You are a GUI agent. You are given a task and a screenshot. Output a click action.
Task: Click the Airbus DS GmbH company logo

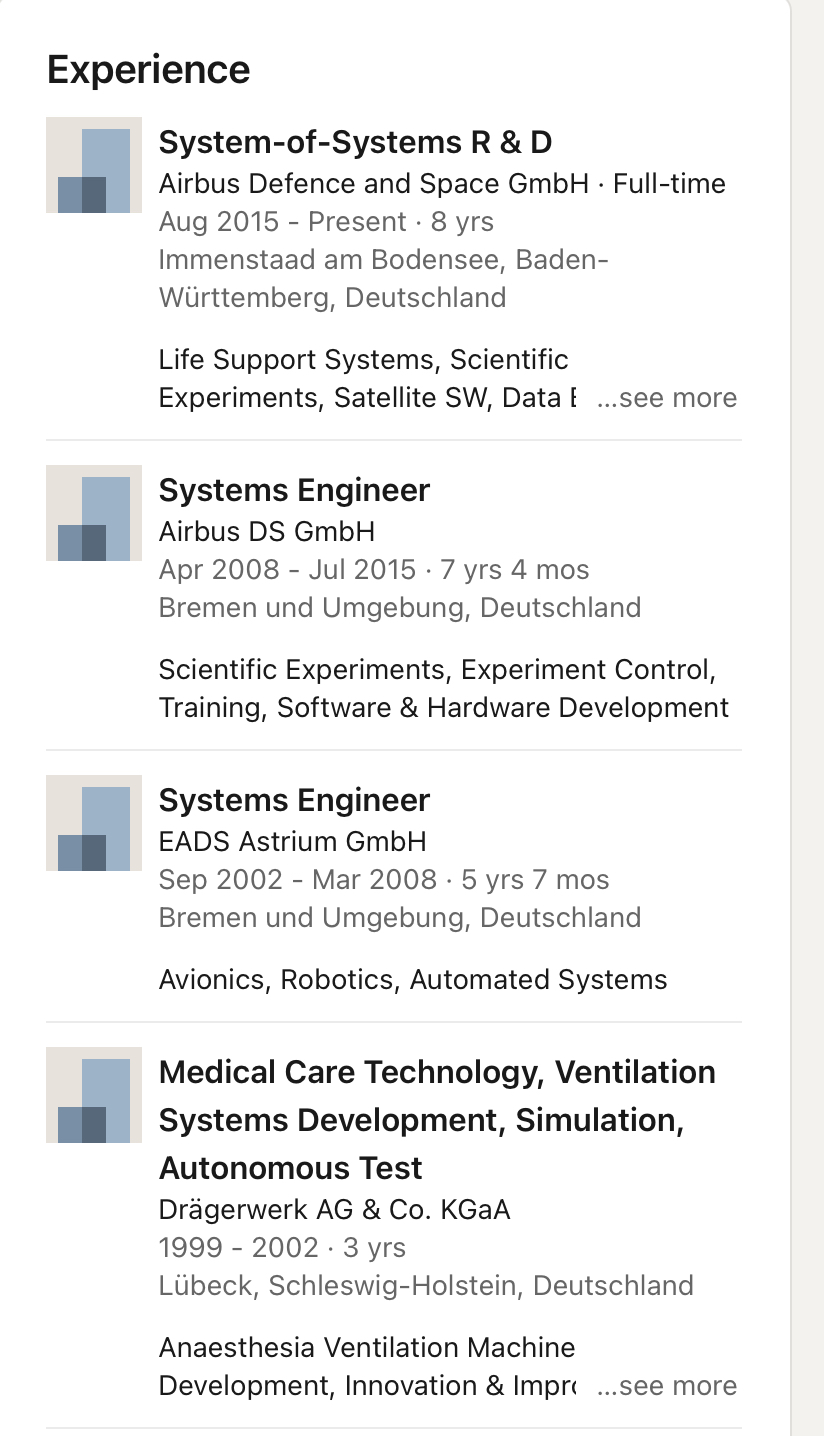tap(94, 513)
